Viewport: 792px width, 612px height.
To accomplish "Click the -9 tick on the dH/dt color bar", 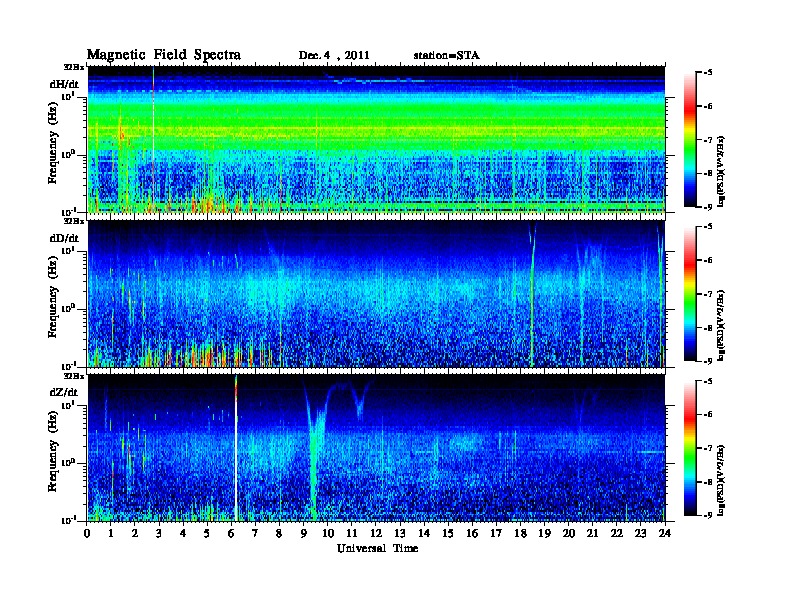I will pos(708,207).
